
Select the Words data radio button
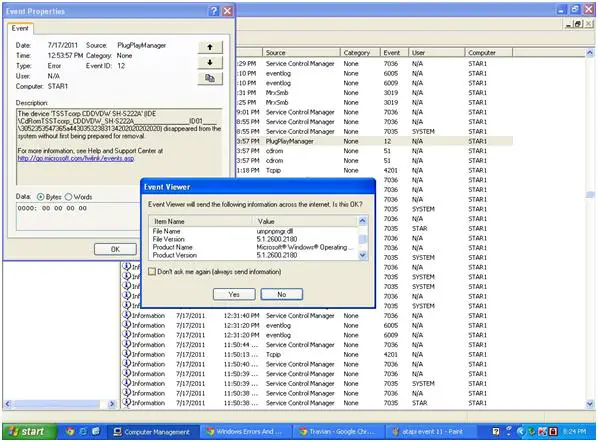click(x=68, y=197)
